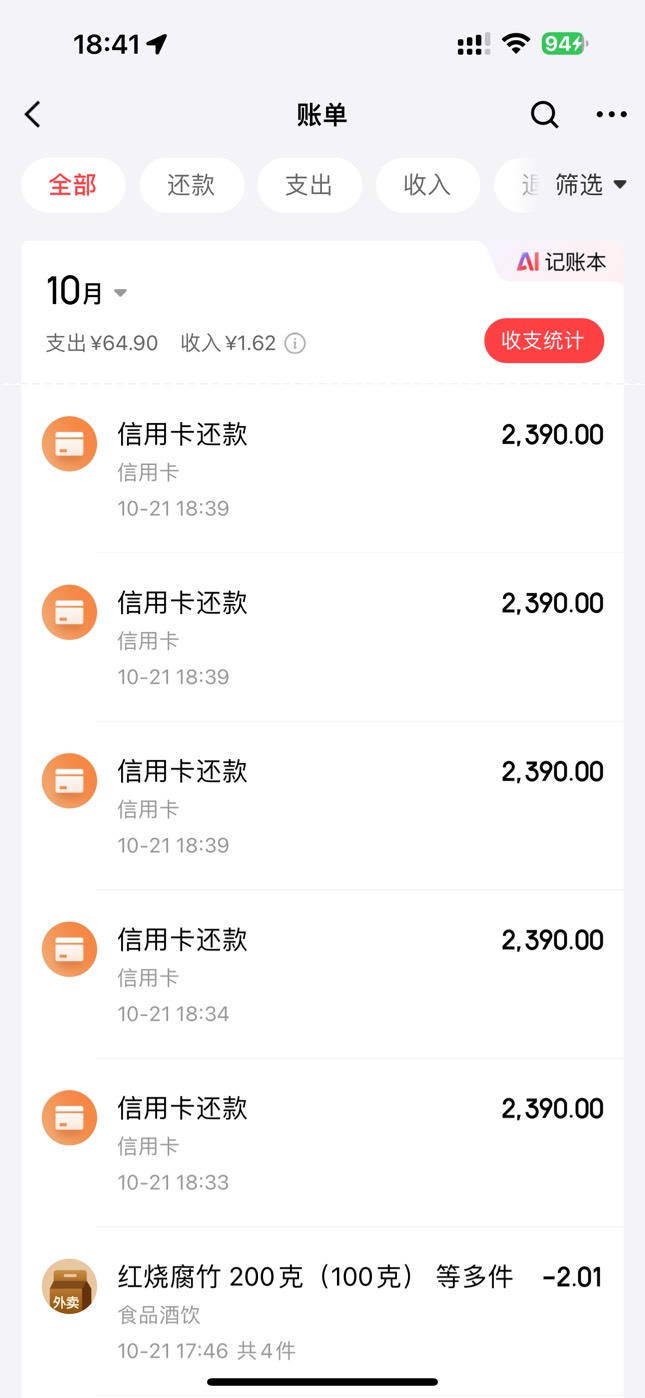Click the 收支统计 button
The height and width of the screenshot is (1398, 645).
click(543, 341)
